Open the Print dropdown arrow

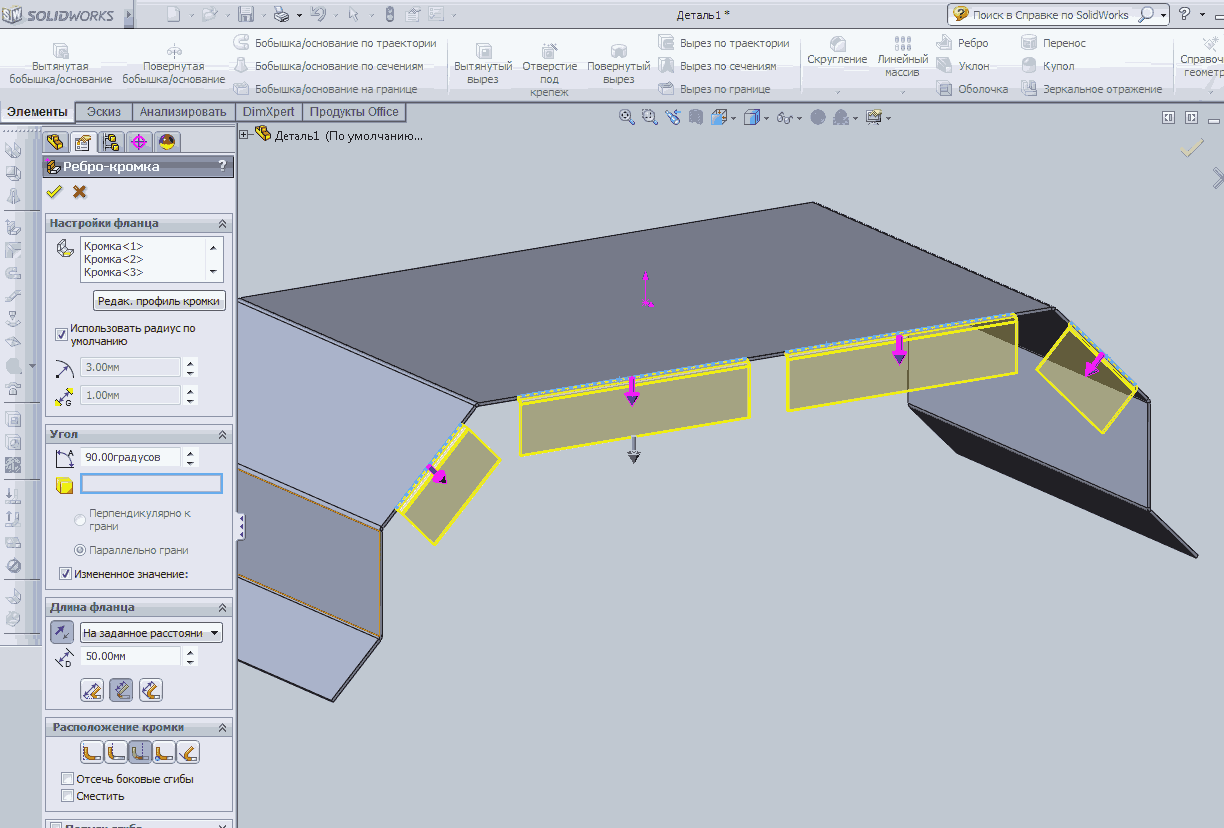298,15
